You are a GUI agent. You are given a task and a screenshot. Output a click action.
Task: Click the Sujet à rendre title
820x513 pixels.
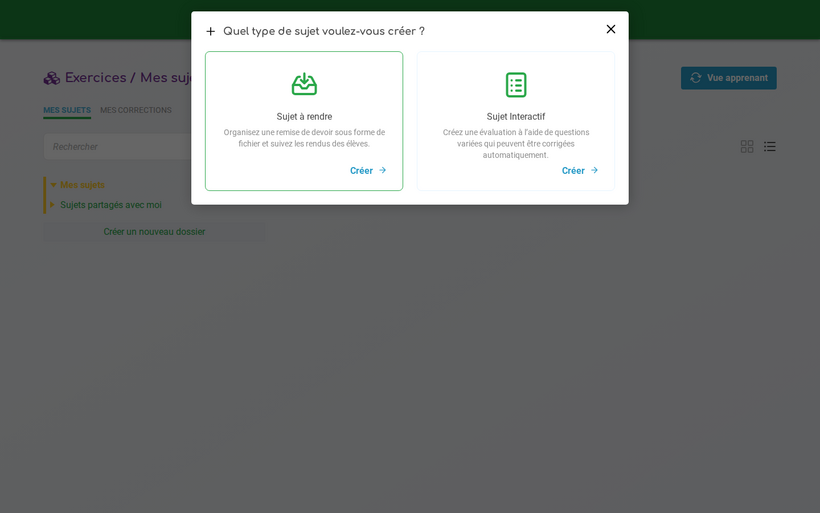(x=304, y=117)
